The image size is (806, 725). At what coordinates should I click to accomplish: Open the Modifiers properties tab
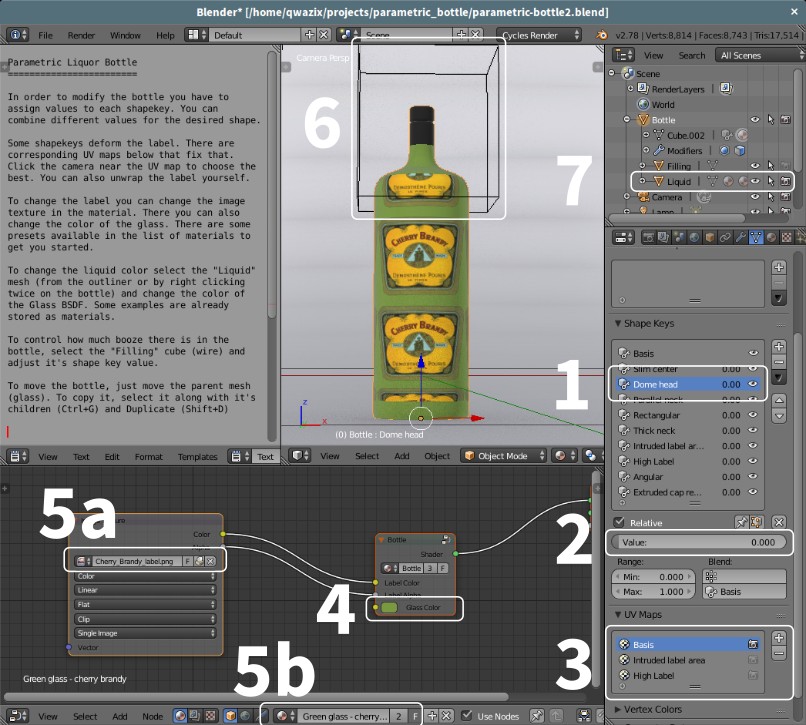[740, 237]
